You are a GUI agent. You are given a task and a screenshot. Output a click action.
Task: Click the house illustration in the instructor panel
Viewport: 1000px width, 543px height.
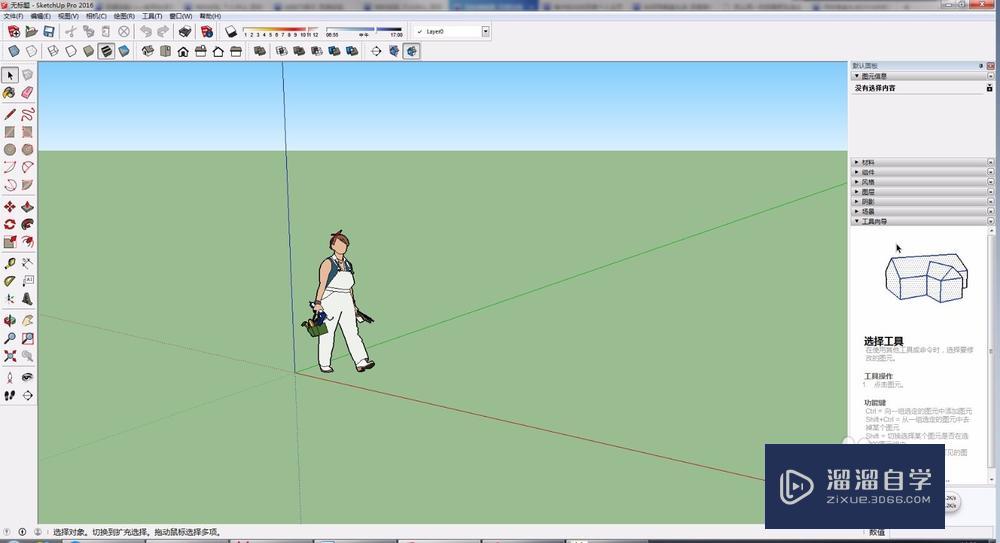click(x=927, y=278)
